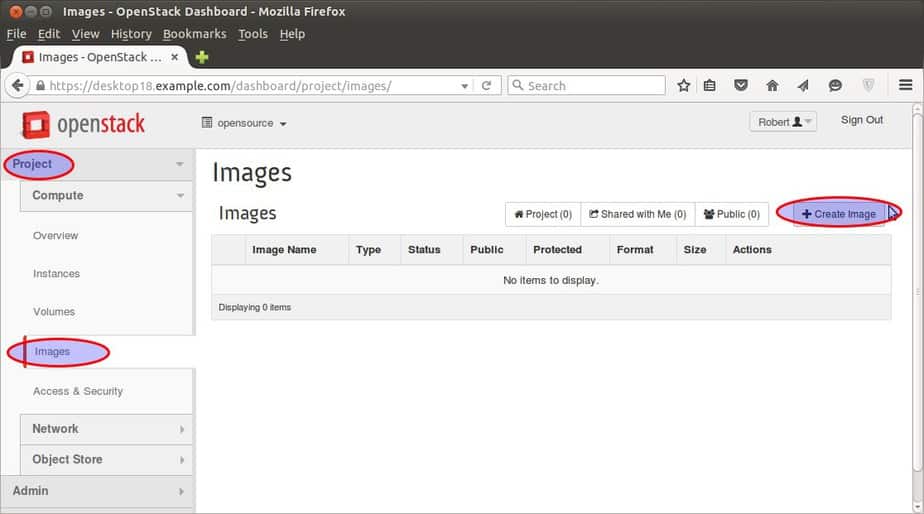Open the bookmarks list icon
Screen dimensions: 924x514
[710, 85]
